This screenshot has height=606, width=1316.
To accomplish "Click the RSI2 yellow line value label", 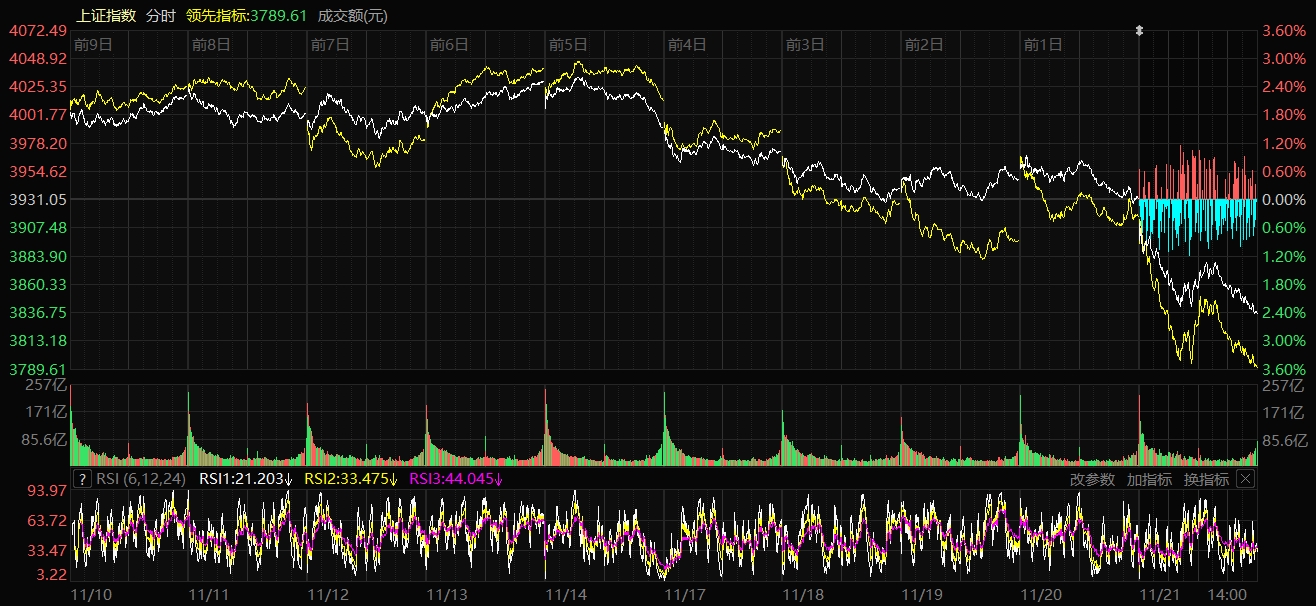I will coord(351,479).
